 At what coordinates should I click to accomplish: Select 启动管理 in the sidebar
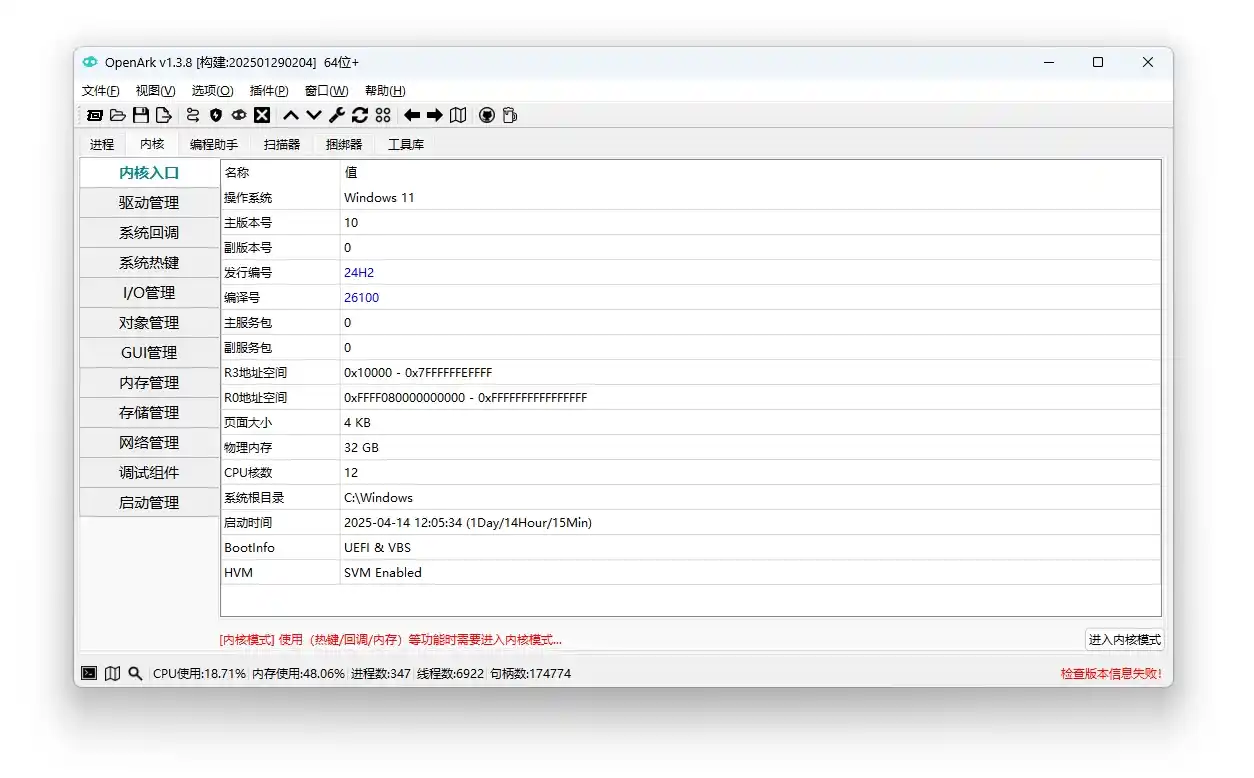click(x=149, y=502)
